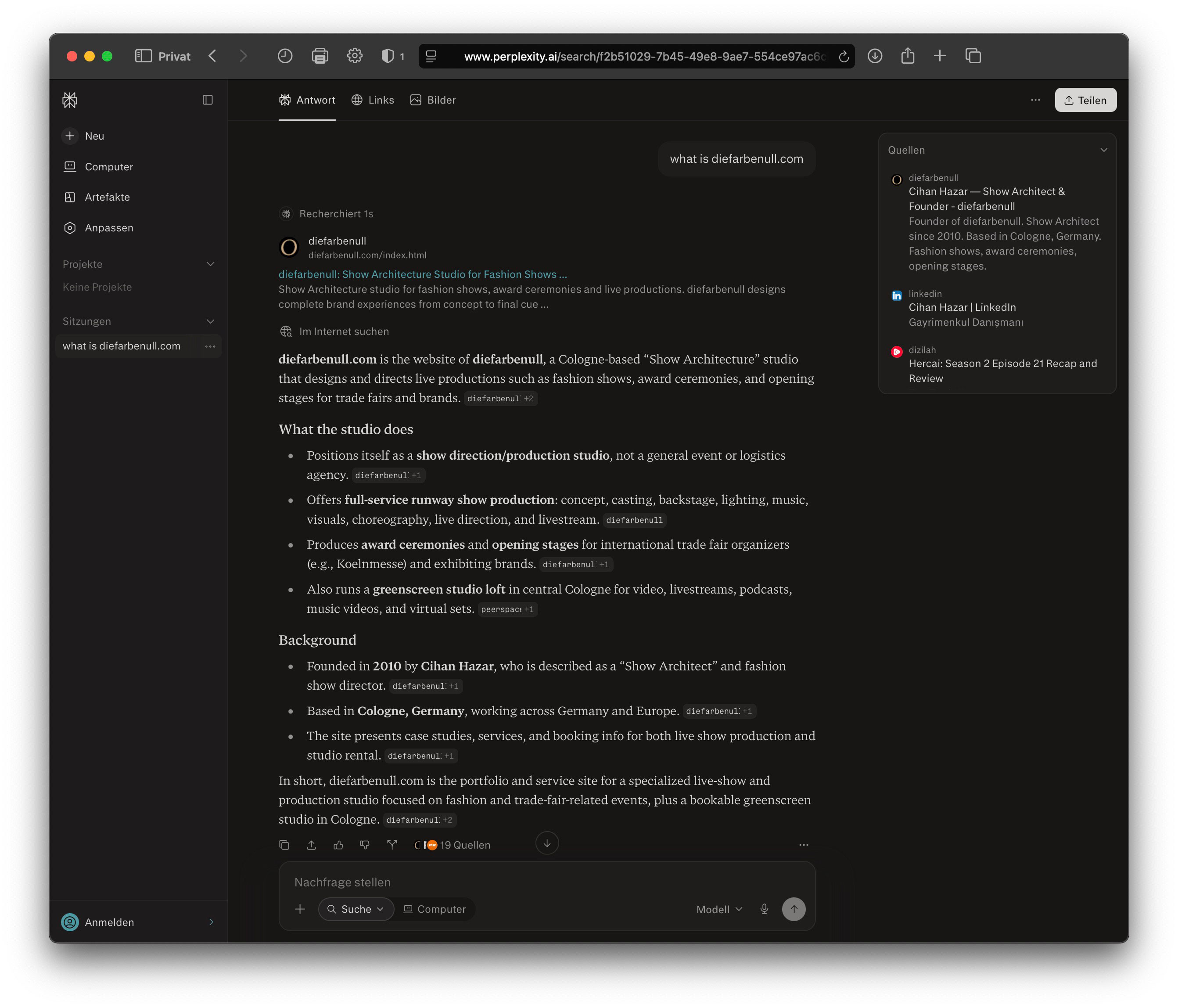Open the Cihan Hazar LinkedIn source
This screenshot has height=1008, width=1178.
997,308
